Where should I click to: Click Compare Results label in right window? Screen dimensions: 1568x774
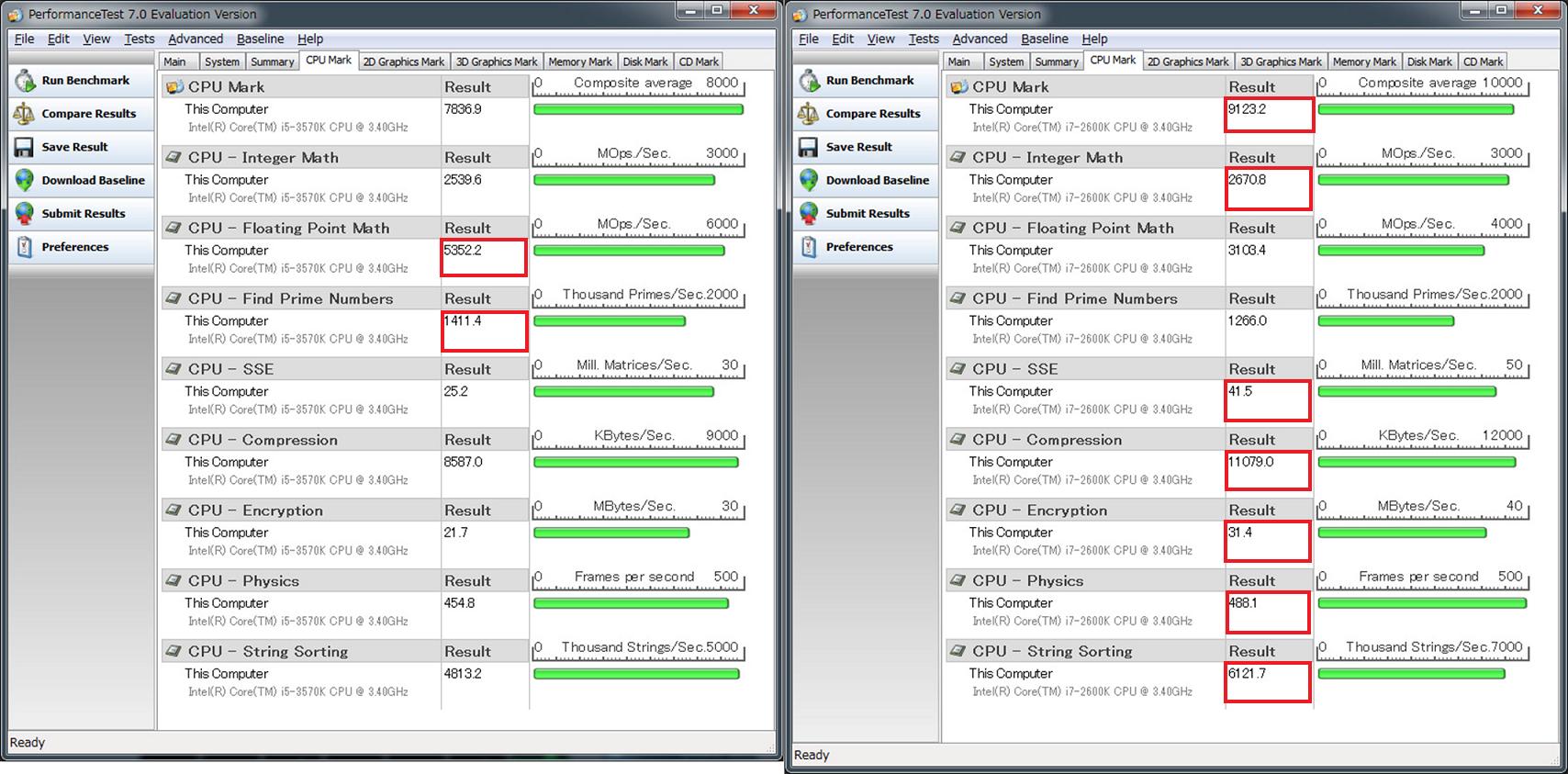pyautogui.click(x=873, y=114)
